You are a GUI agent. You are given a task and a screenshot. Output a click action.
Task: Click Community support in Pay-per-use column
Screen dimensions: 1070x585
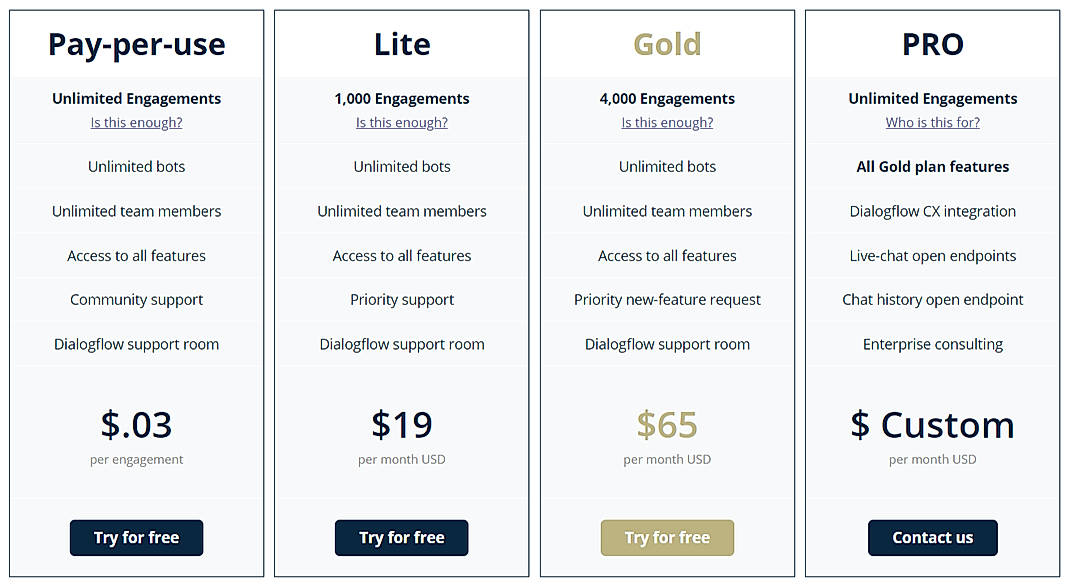136,299
